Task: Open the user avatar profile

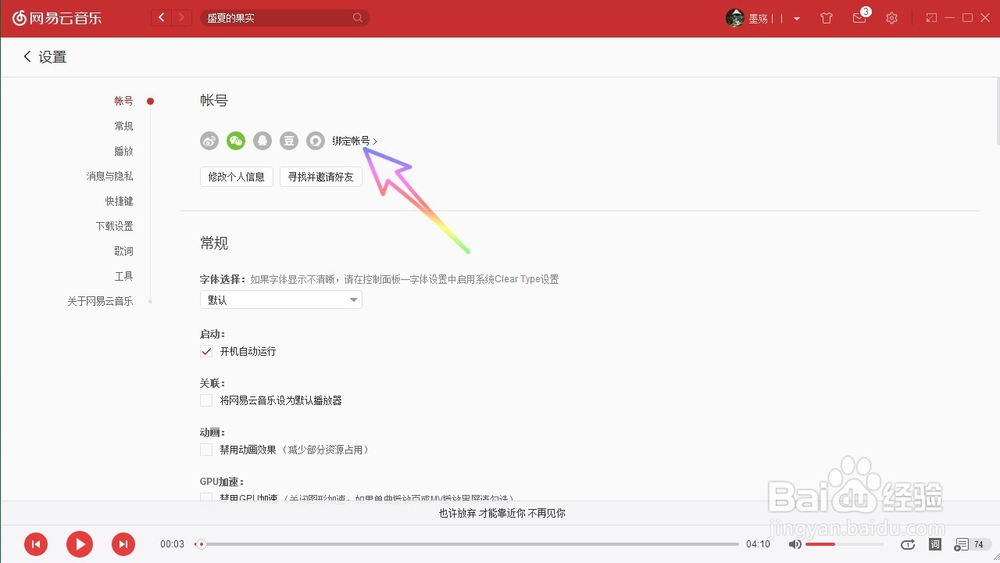Action: 735,18
